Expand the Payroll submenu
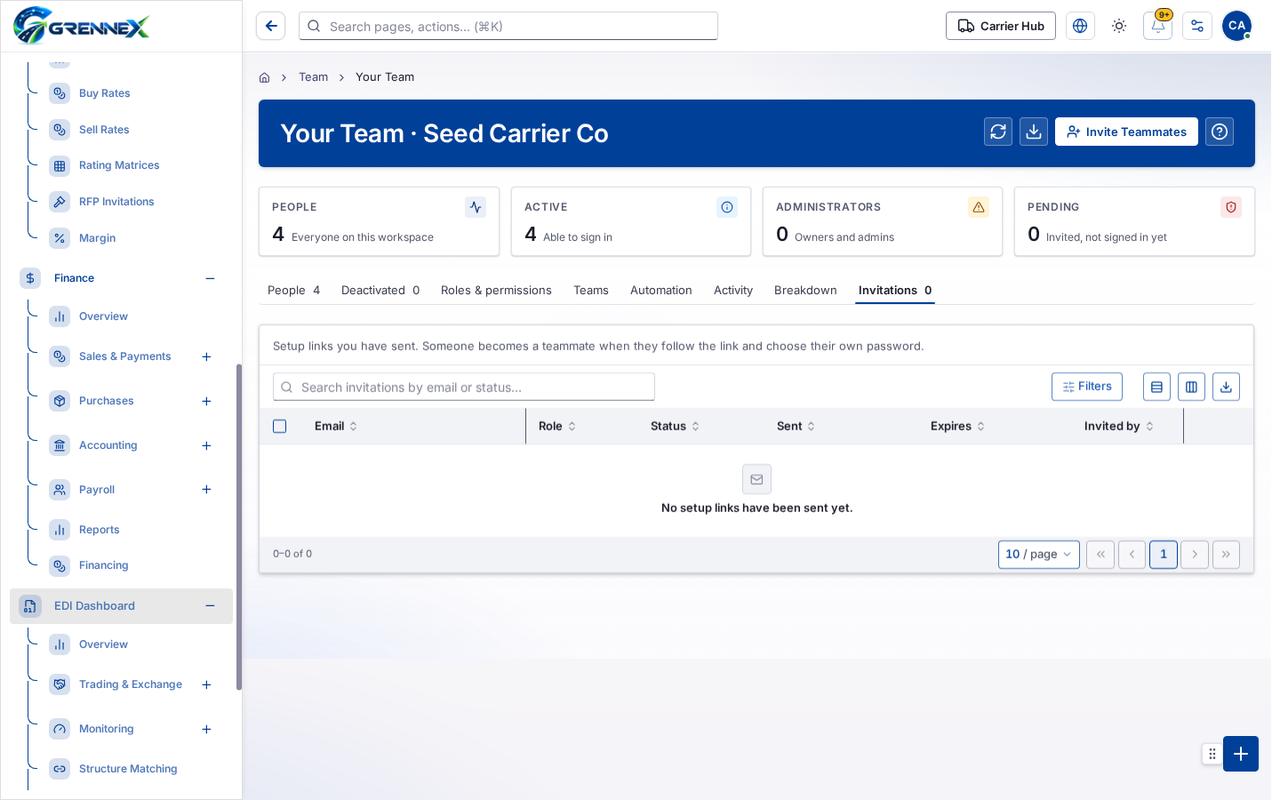This screenshot has height=800, width=1280. click(x=206, y=490)
